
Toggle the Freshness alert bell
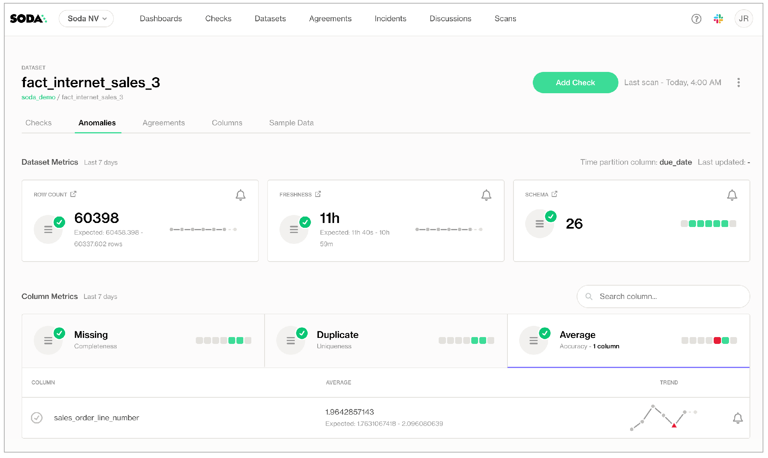[486, 195]
